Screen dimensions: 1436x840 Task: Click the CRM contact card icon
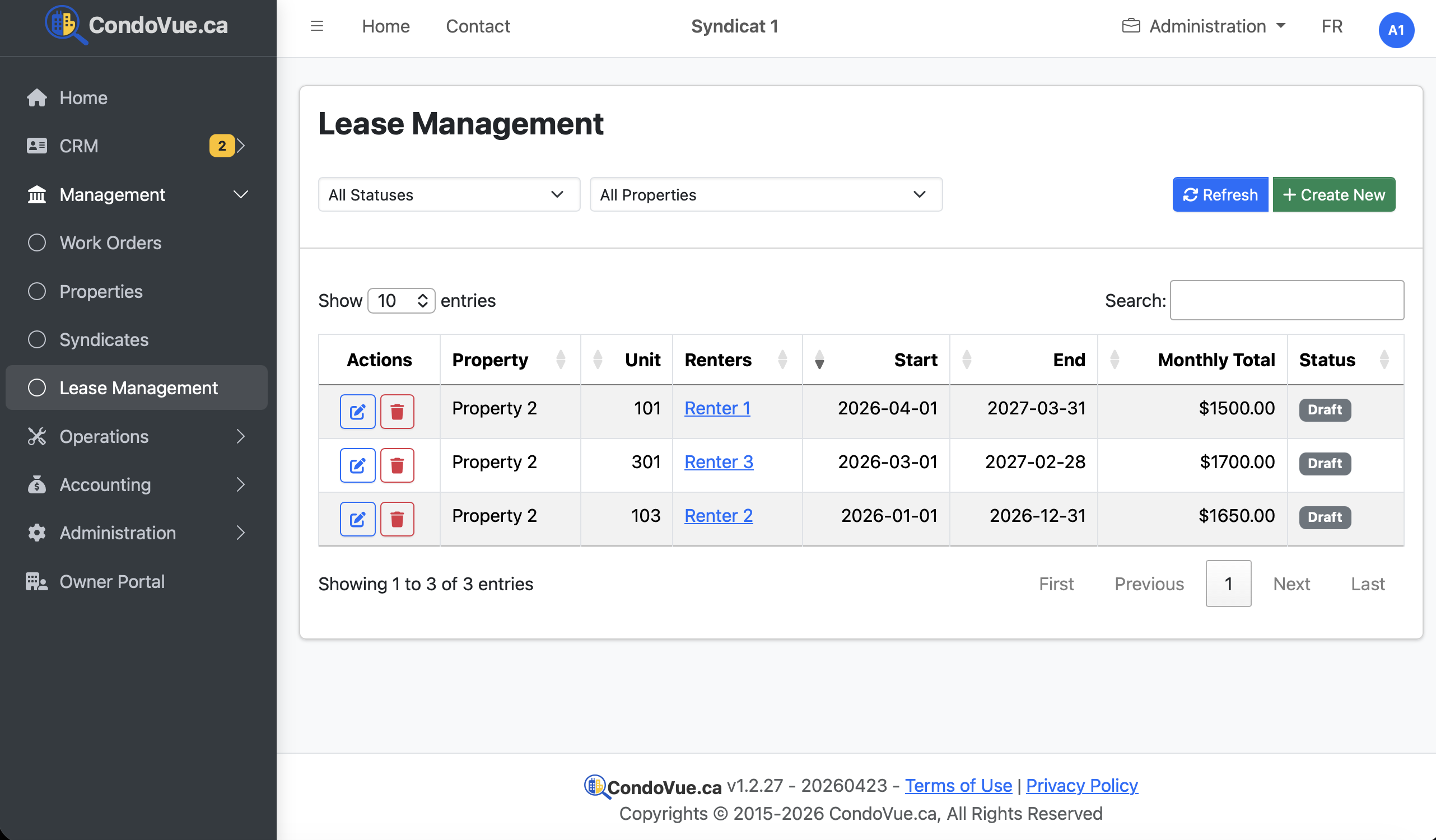point(37,146)
